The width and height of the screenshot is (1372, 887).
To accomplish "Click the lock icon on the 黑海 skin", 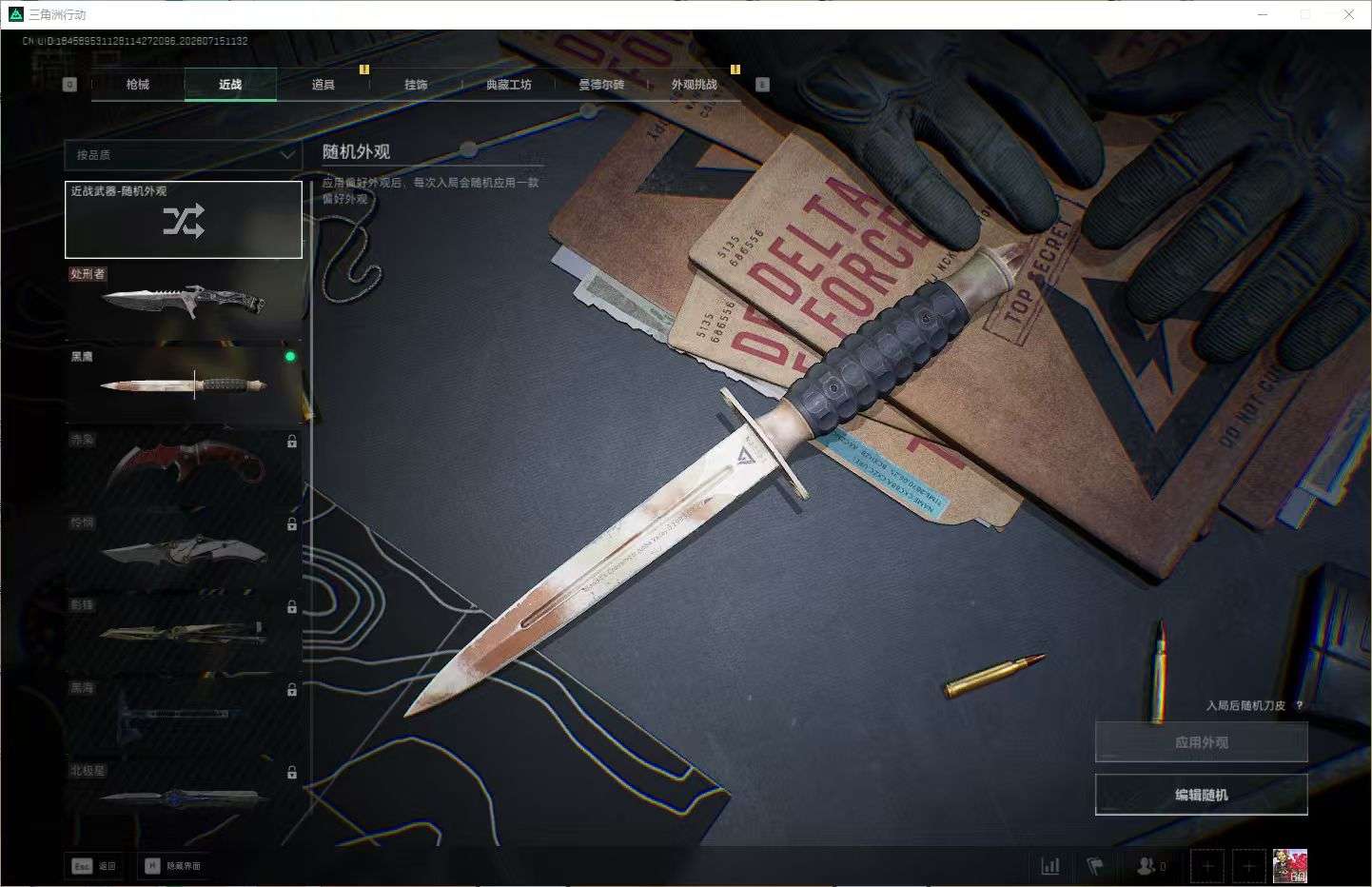I will click(292, 690).
